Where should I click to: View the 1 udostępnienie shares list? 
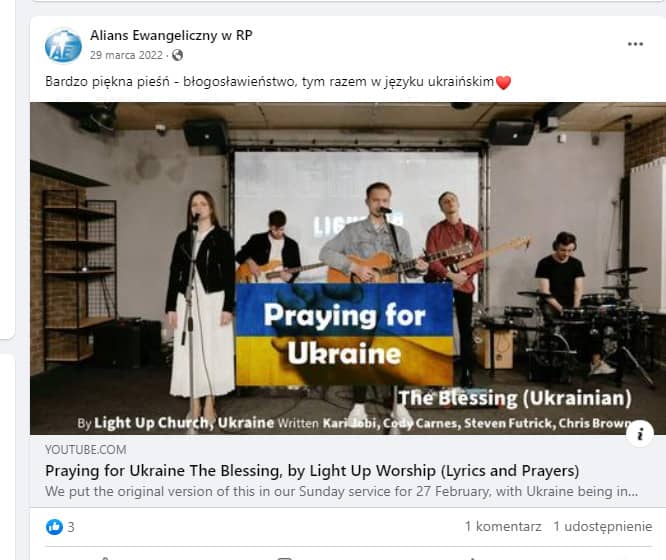(x=602, y=526)
